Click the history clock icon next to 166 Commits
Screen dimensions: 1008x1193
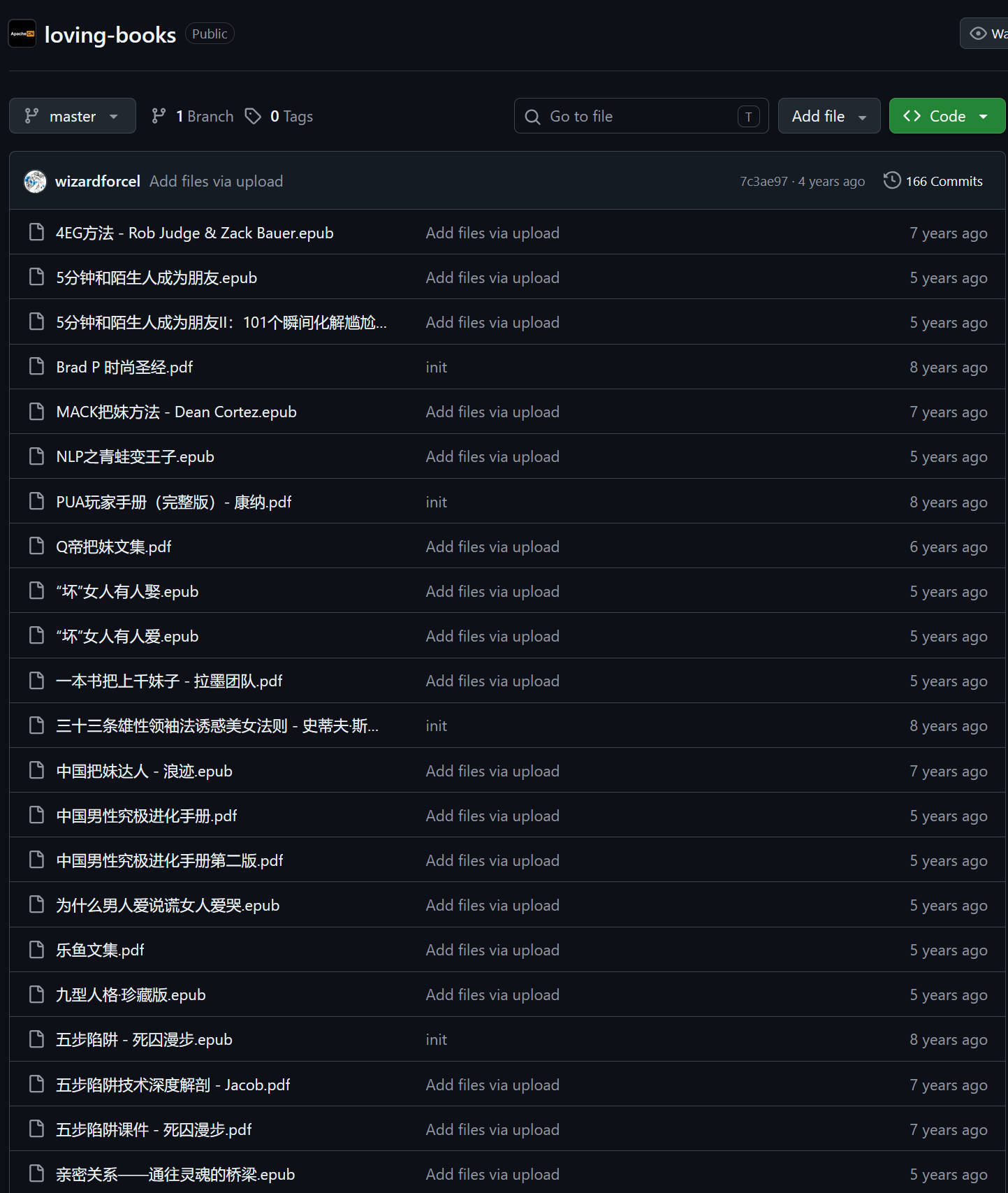[x=892, y=181]
